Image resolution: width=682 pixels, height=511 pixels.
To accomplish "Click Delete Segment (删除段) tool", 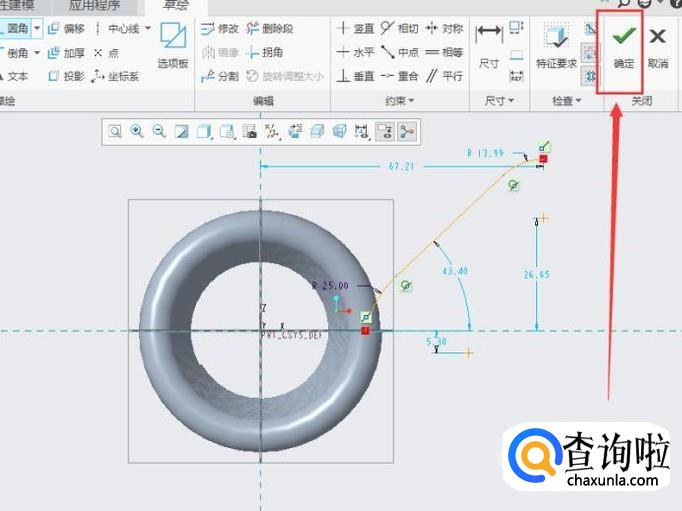I will pos(269,29).
